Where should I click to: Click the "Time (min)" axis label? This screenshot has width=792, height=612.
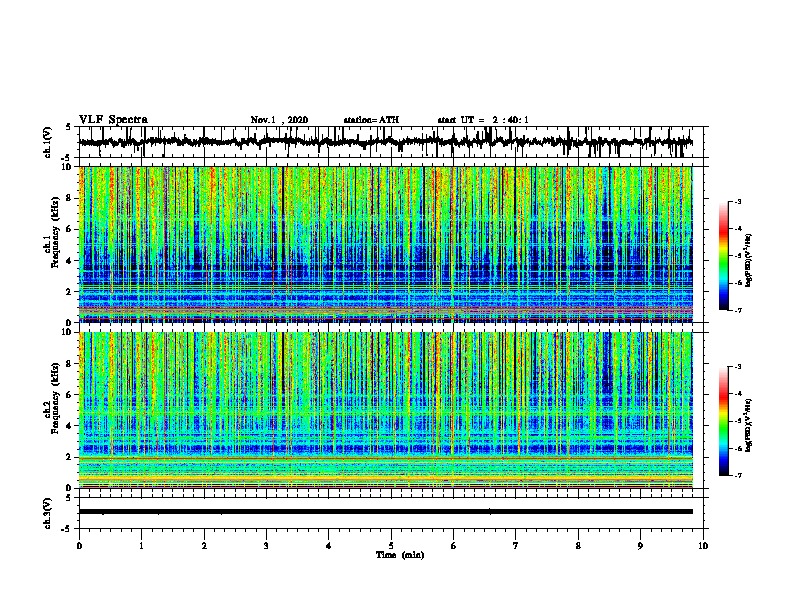point(400,555)
